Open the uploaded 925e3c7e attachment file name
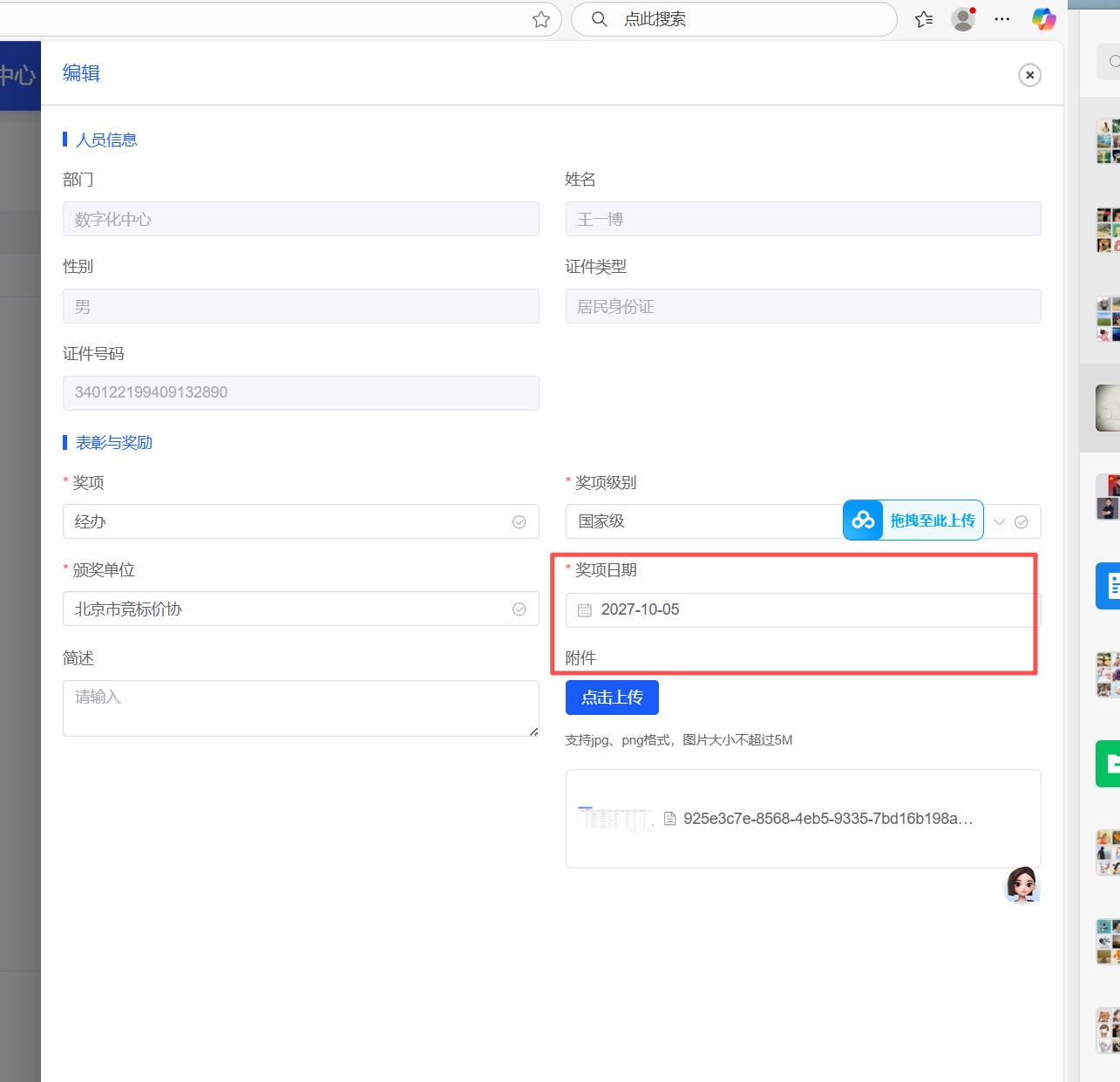1120x1082 pixels. pos(827,819)
